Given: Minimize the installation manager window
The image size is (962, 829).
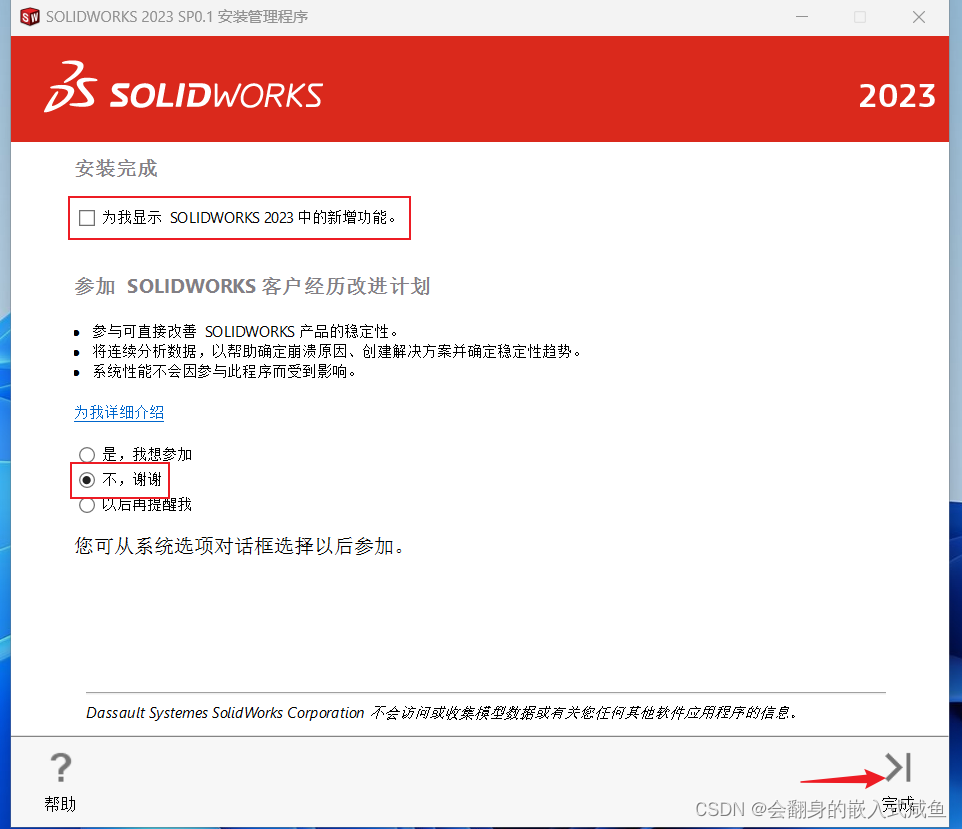Looking at the screenshot, I should tap(802, 17).
